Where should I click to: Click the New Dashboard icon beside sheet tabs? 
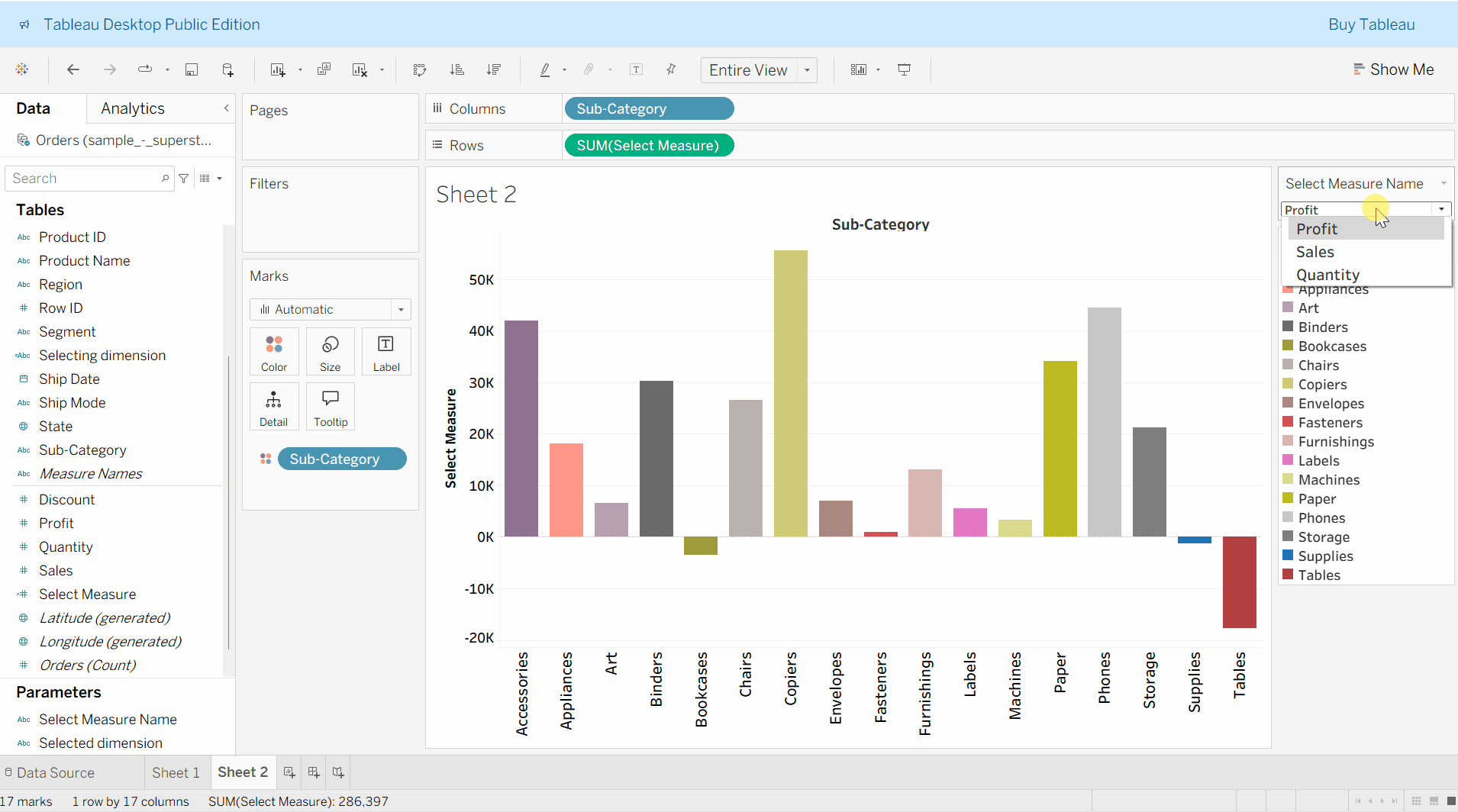[313, 772]
